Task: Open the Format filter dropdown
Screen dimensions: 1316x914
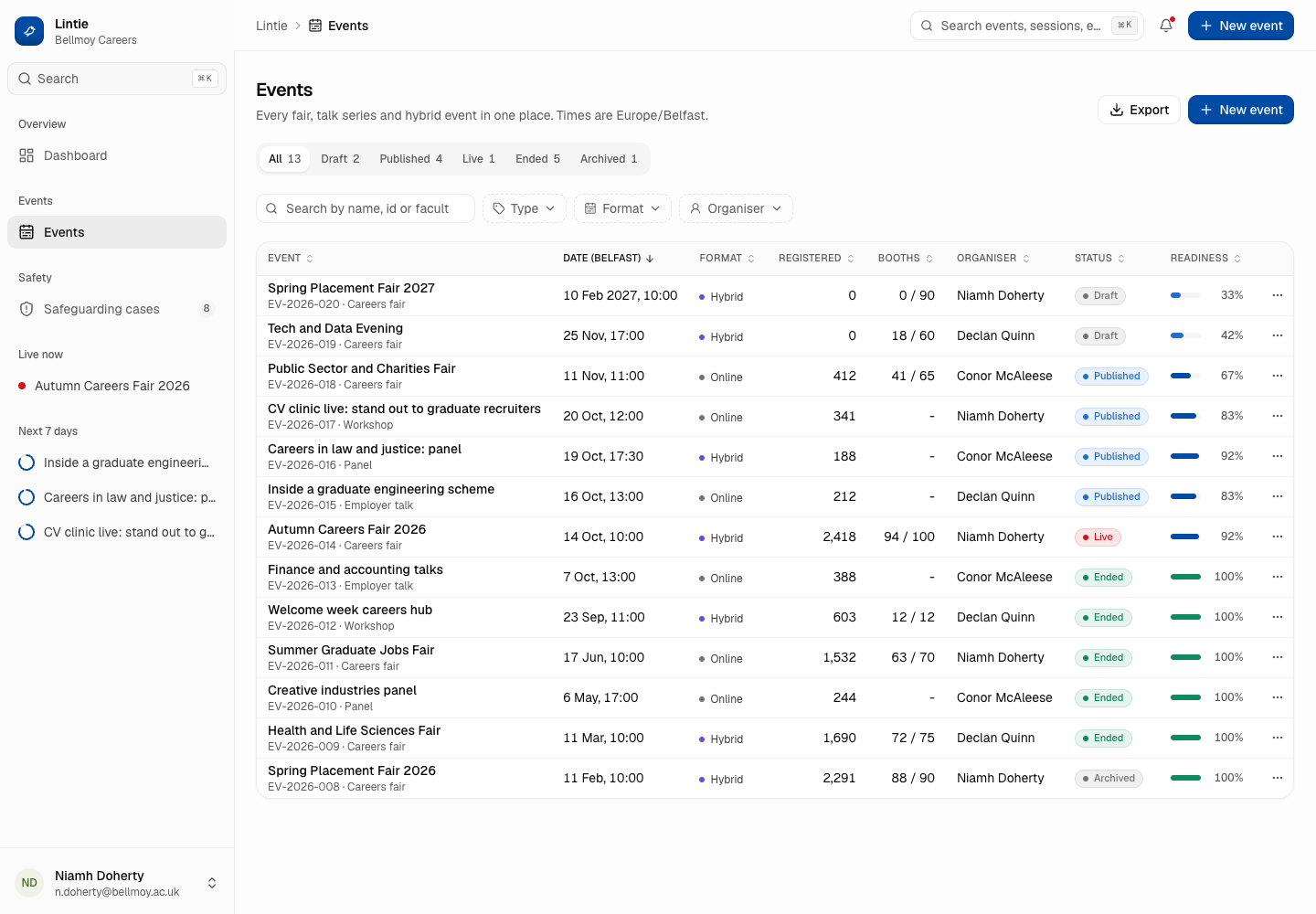Action: point(622,208)
